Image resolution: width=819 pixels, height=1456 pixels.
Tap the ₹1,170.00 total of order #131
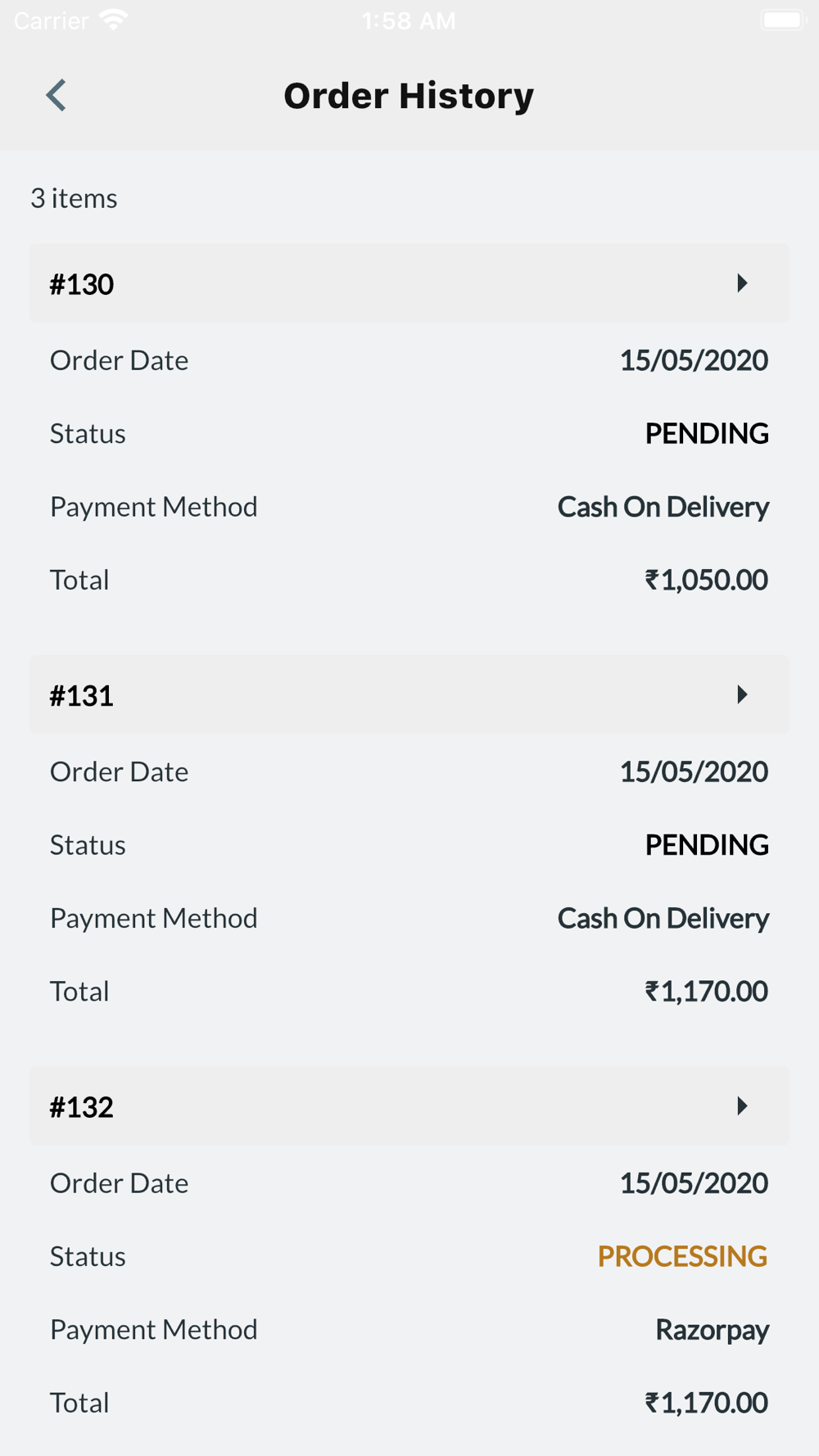tap(706, 991)
